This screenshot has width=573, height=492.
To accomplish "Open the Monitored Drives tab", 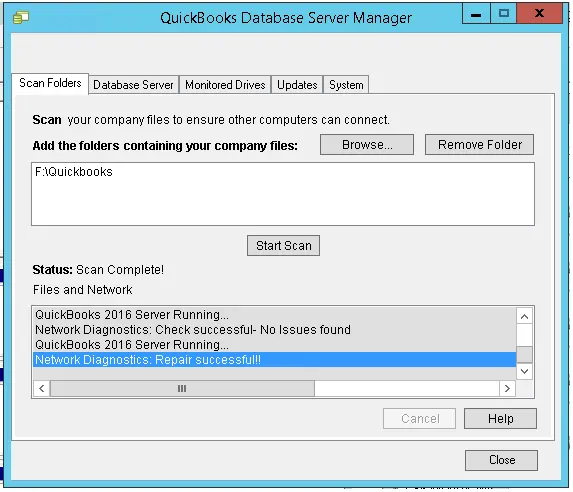I will [225, 85].
